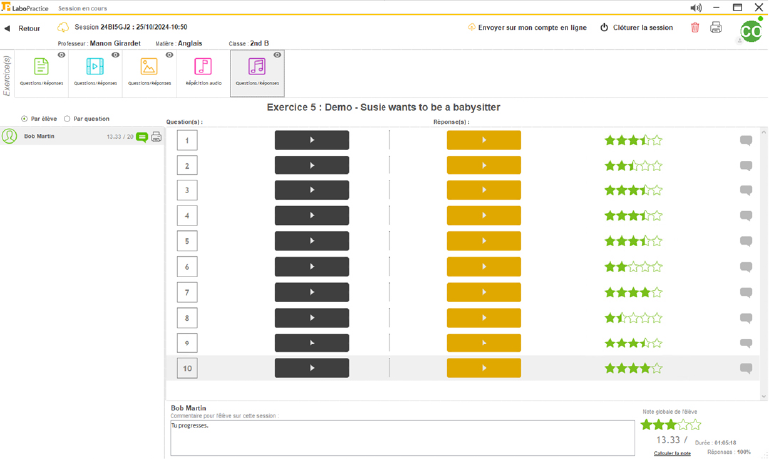
Task: Click Bob Martin's green comment icon
Action: click(x=142, y=137)
